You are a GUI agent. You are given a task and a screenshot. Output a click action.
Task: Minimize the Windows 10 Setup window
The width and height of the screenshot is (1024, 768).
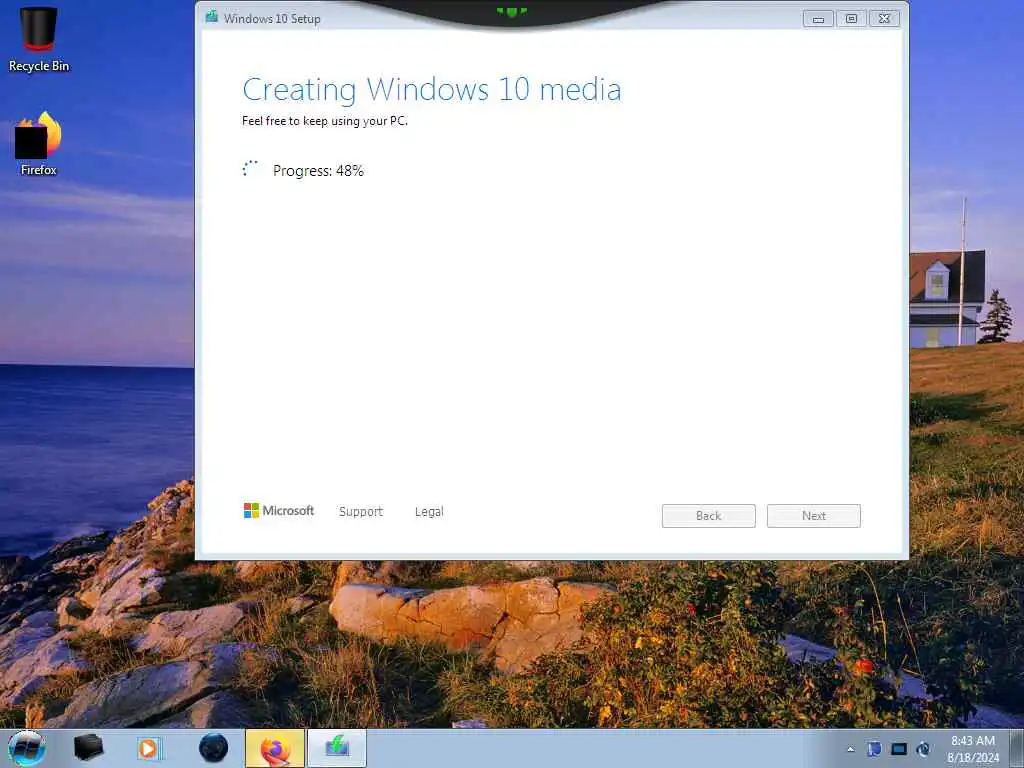tap(818, 19)
